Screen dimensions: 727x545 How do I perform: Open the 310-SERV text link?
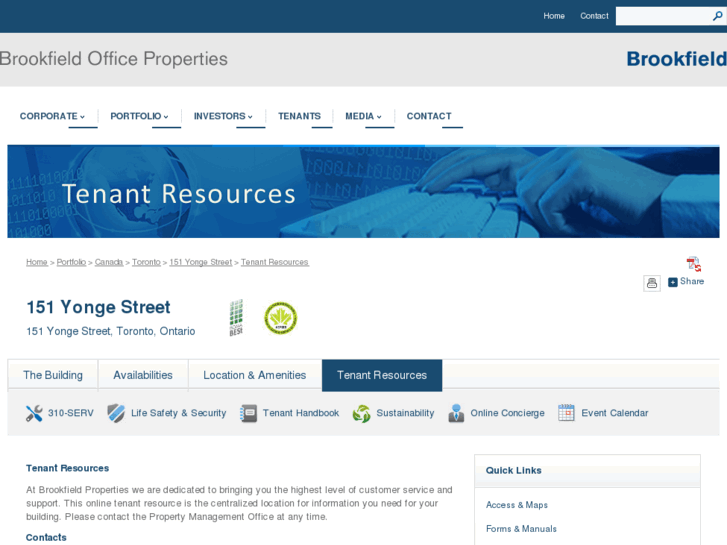click(x=70, y=413)
